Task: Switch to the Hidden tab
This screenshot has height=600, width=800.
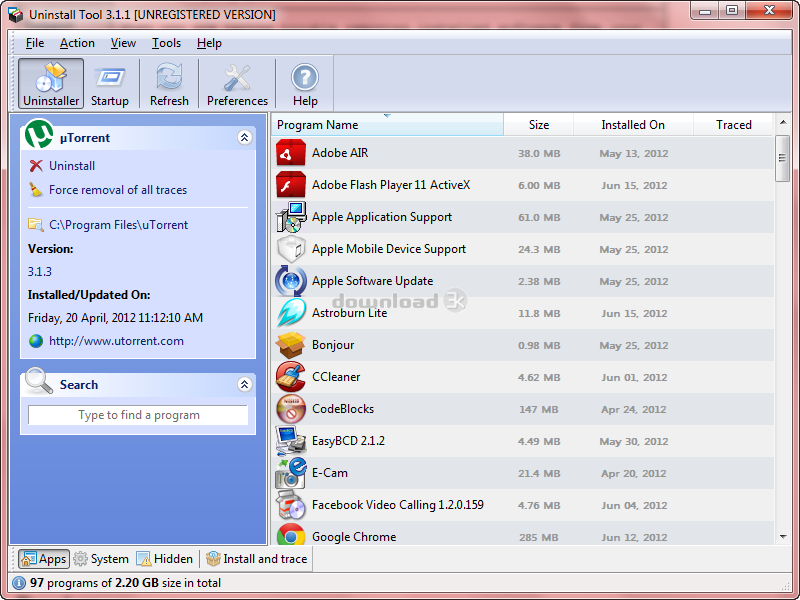Action: [x=165, y=559]
